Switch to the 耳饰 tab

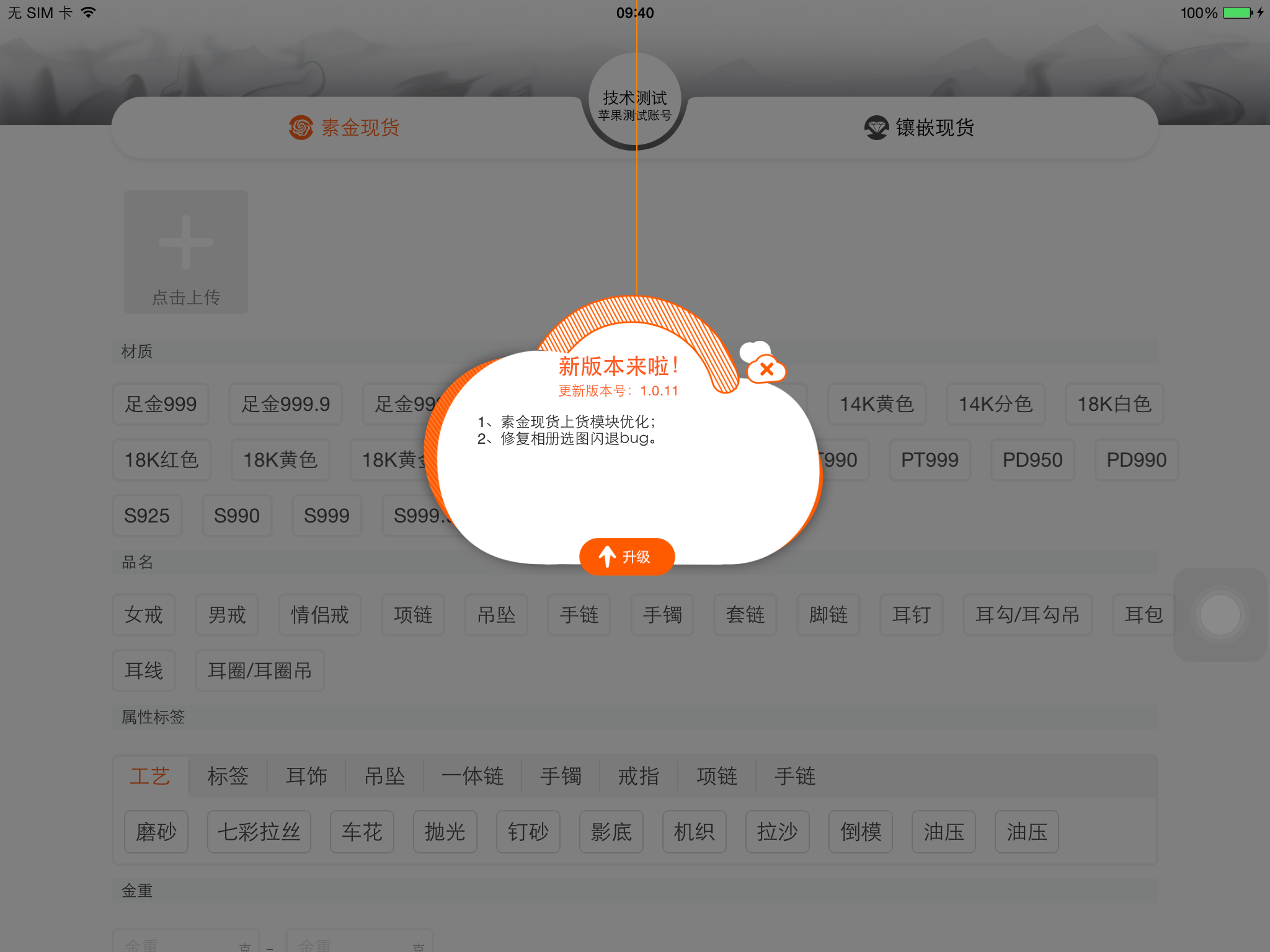[306, 776]
